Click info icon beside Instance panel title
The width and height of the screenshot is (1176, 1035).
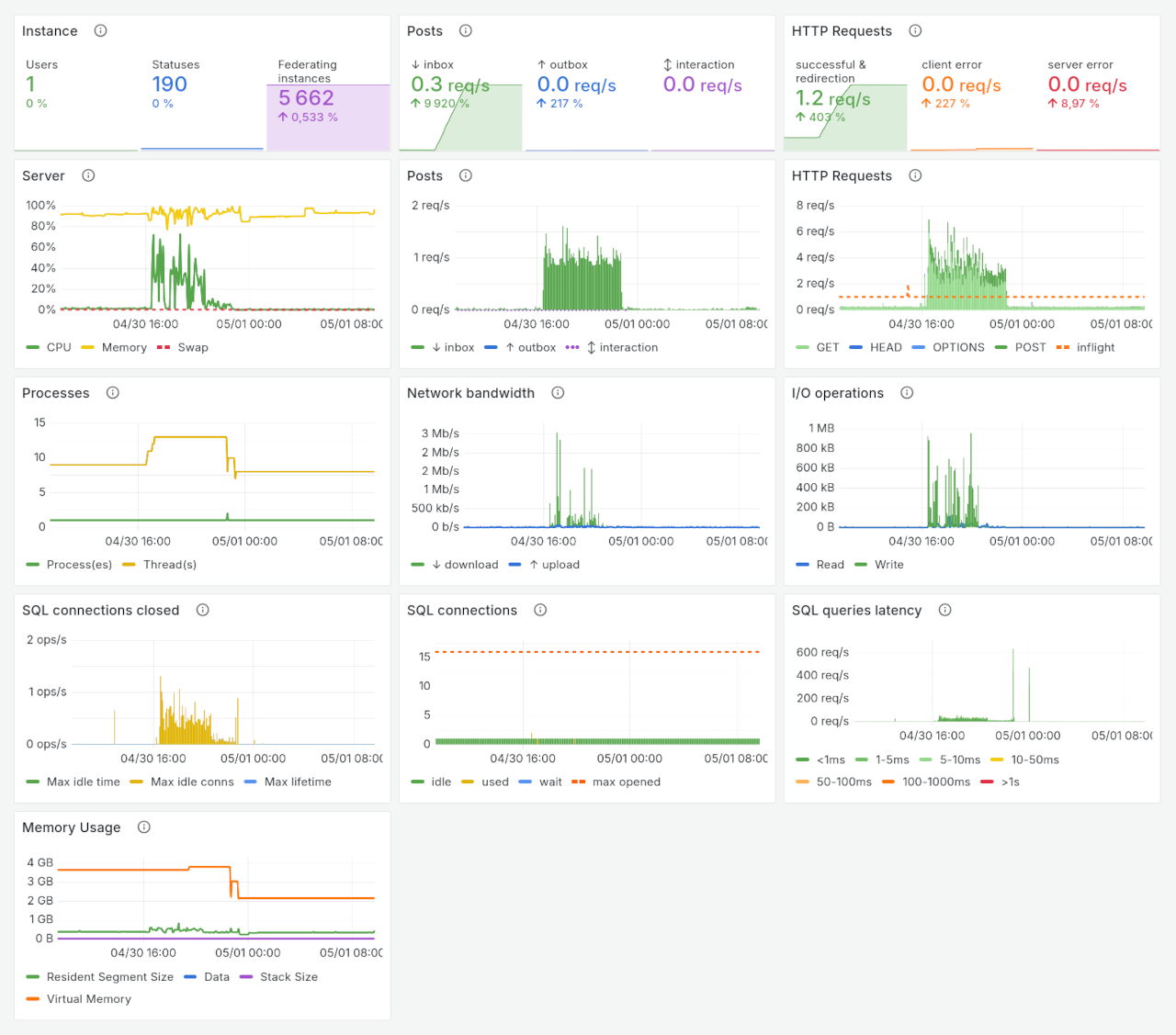pyautogui.click(x=101, y=31)
